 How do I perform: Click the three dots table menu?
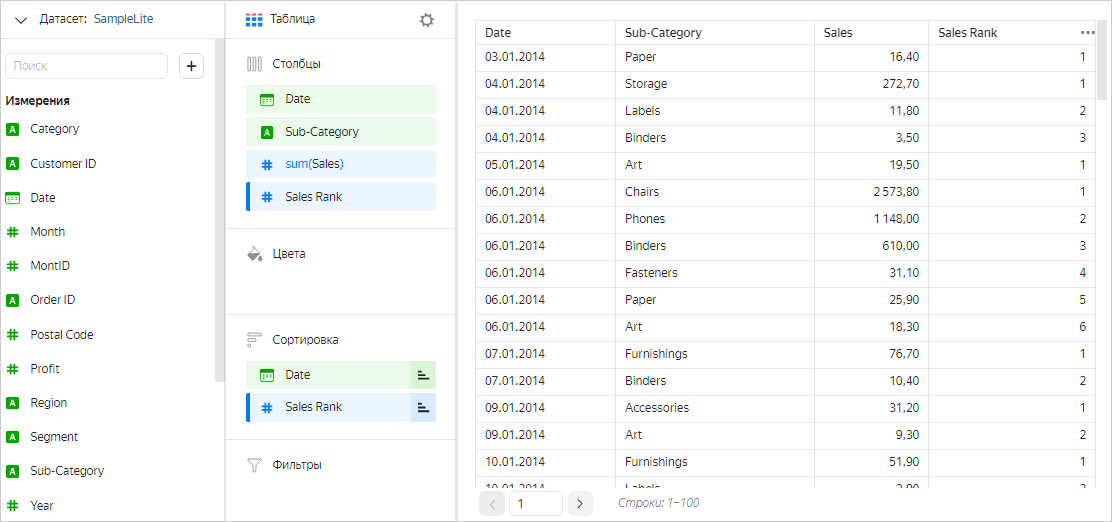[1088, 32]
